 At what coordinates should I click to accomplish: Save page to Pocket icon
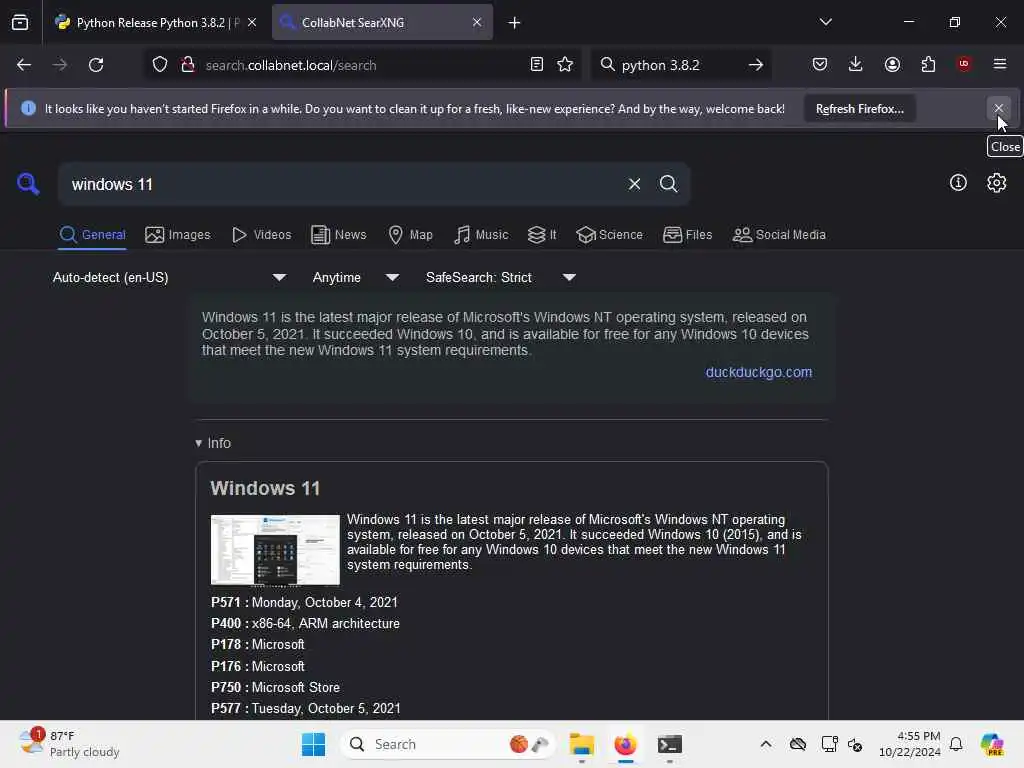[820, 64]
